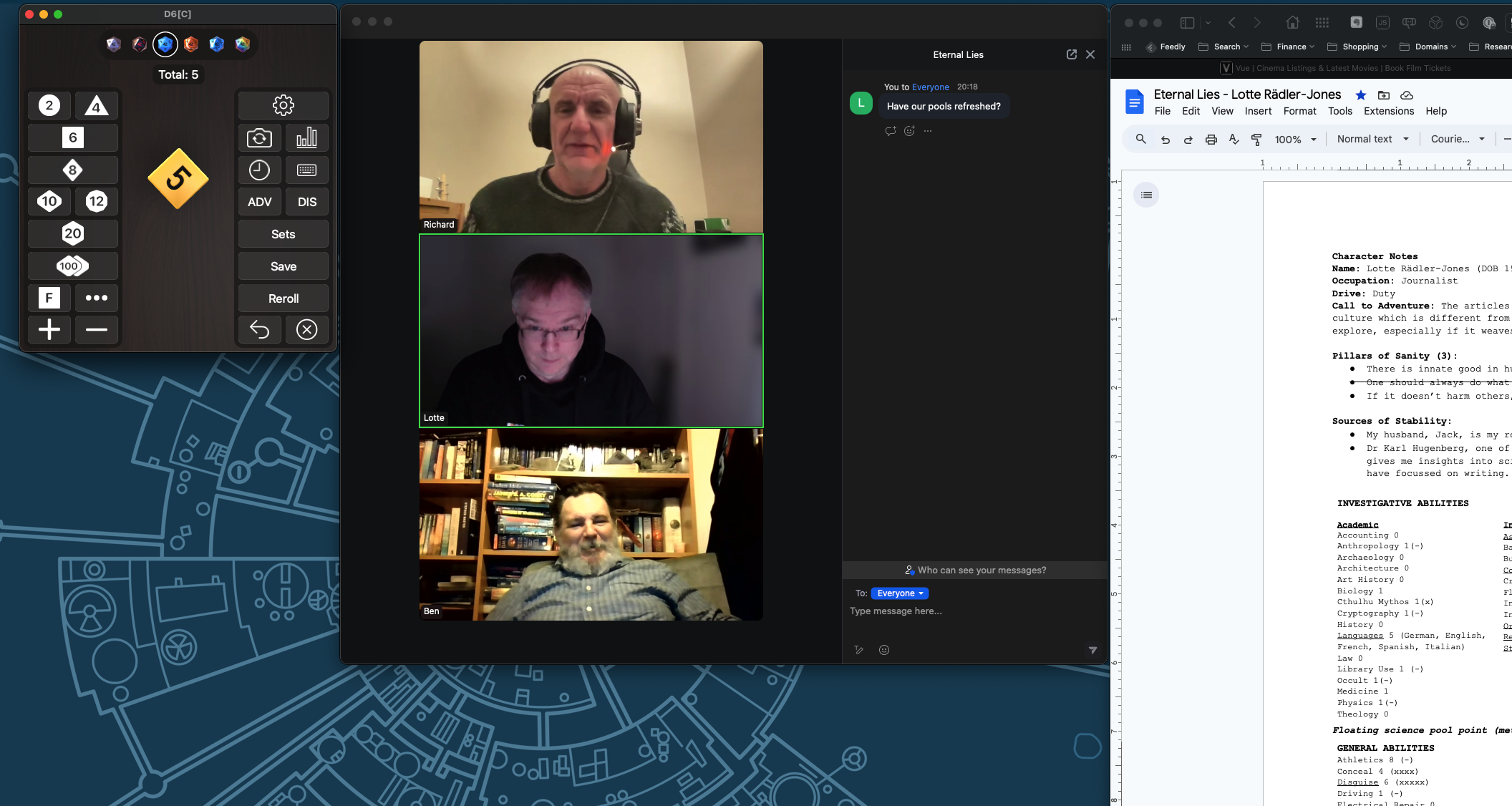
Task: Undo last edit in Google Docs
Action: (1165, 140)
